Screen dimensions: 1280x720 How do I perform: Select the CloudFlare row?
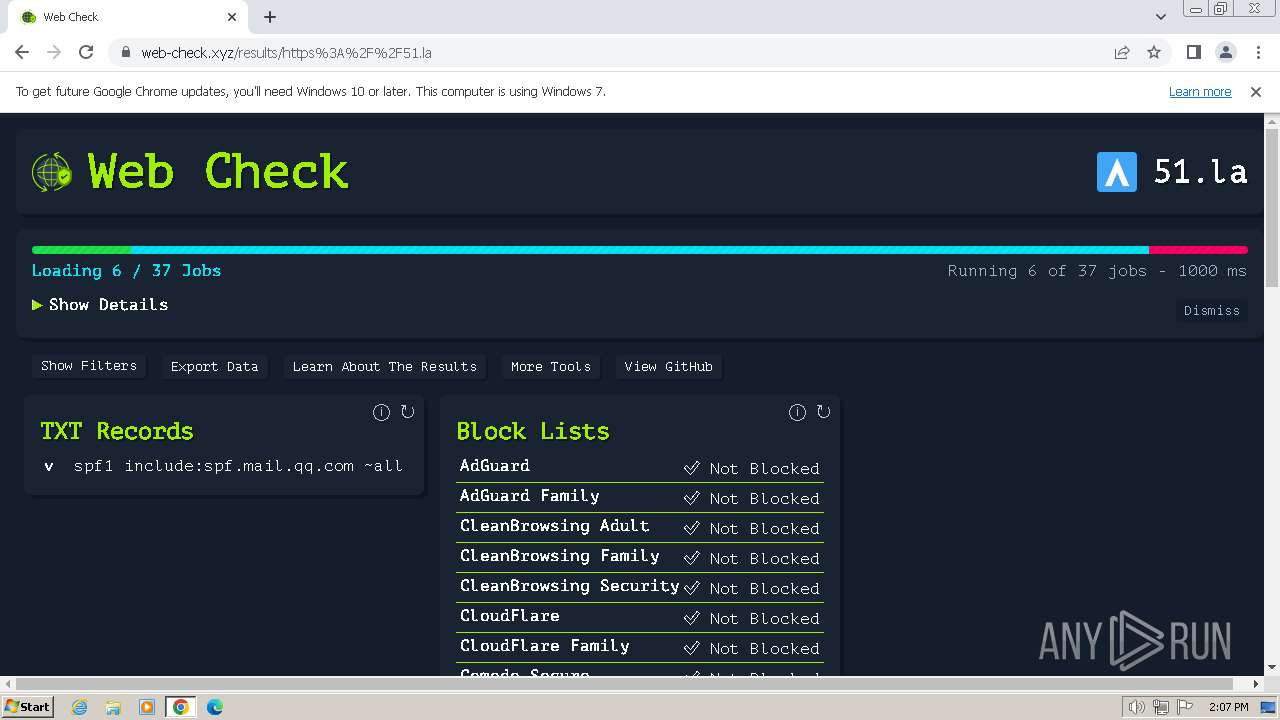(640, 617)
